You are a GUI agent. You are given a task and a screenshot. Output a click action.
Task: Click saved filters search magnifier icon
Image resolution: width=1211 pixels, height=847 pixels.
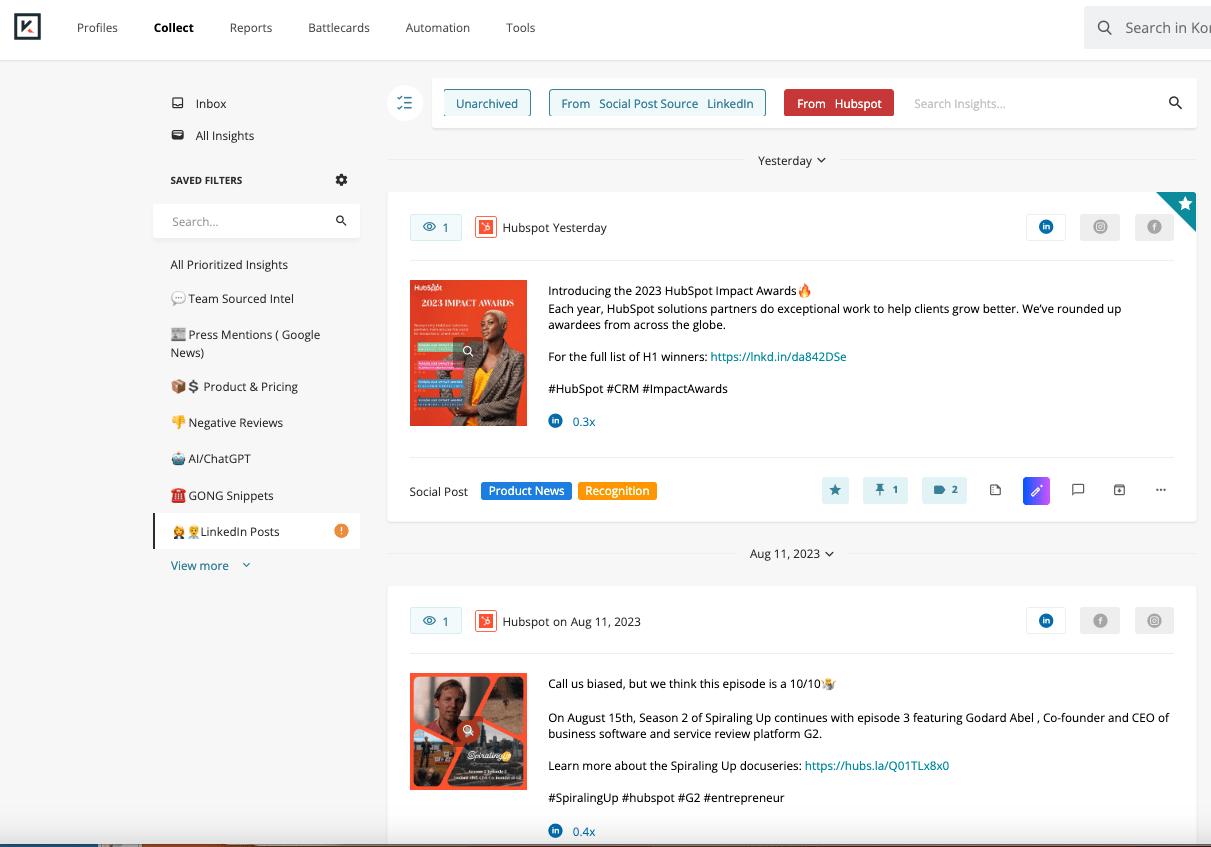pyautogui.click(x=341, y=221)
